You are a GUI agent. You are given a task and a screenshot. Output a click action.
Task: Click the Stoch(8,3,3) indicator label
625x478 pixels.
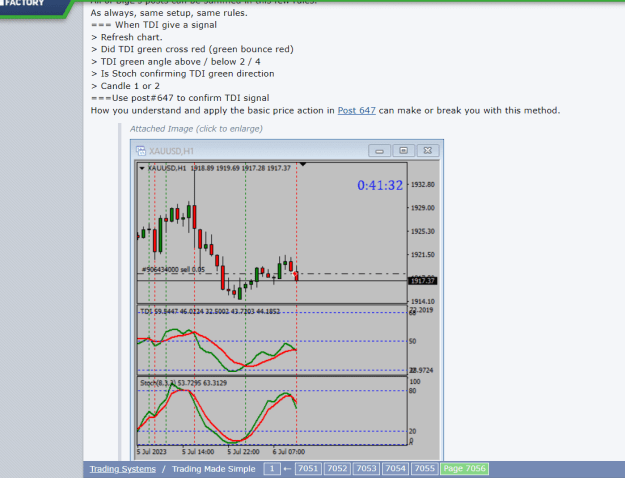(x=183, y=383)
